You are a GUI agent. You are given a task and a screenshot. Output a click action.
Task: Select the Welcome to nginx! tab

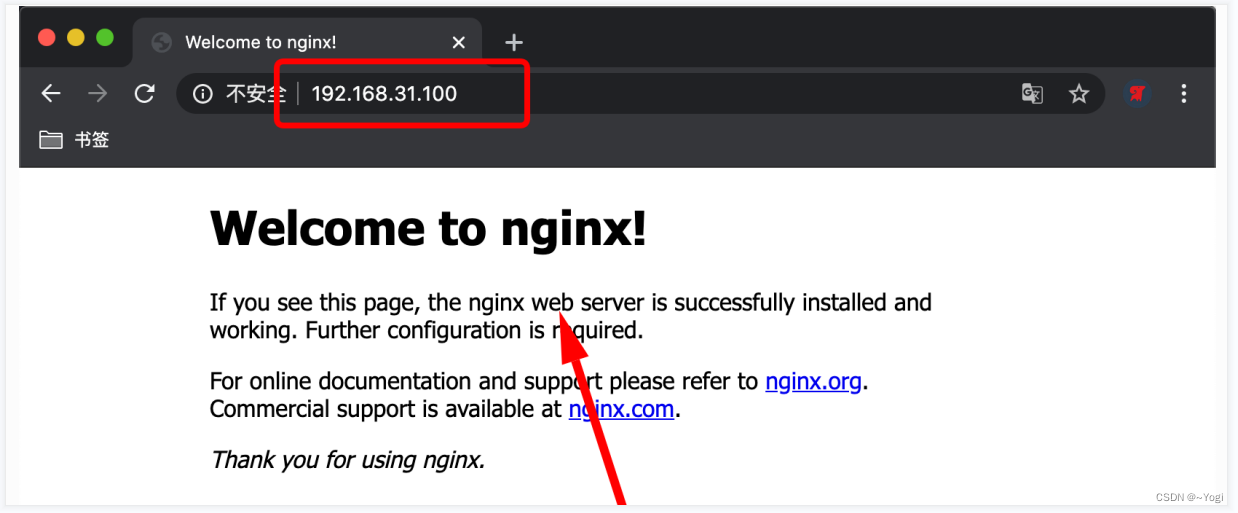click(307, 42)
